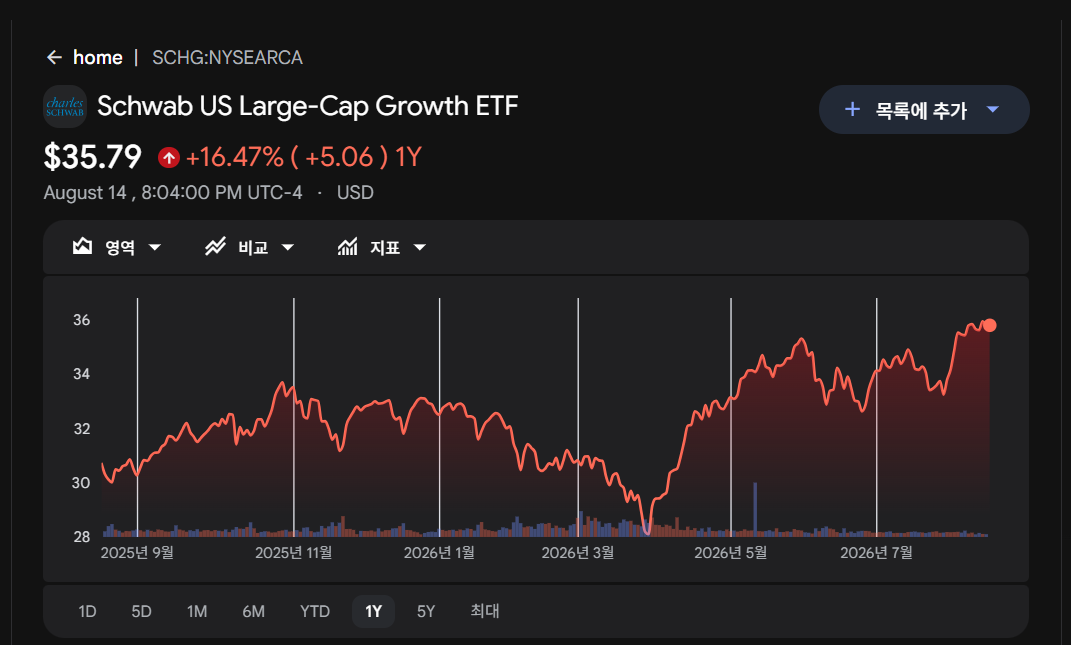Screen dimensions: 1071x645
Task: Select the 1D time range
Action: [87, 612]
